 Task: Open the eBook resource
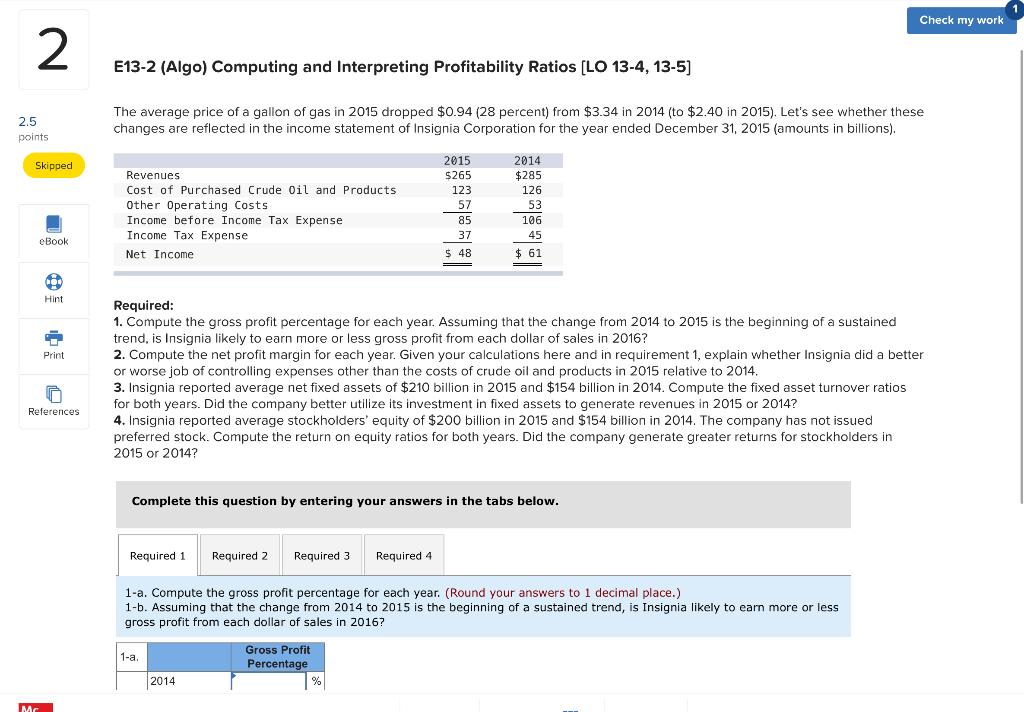point(53,231)
